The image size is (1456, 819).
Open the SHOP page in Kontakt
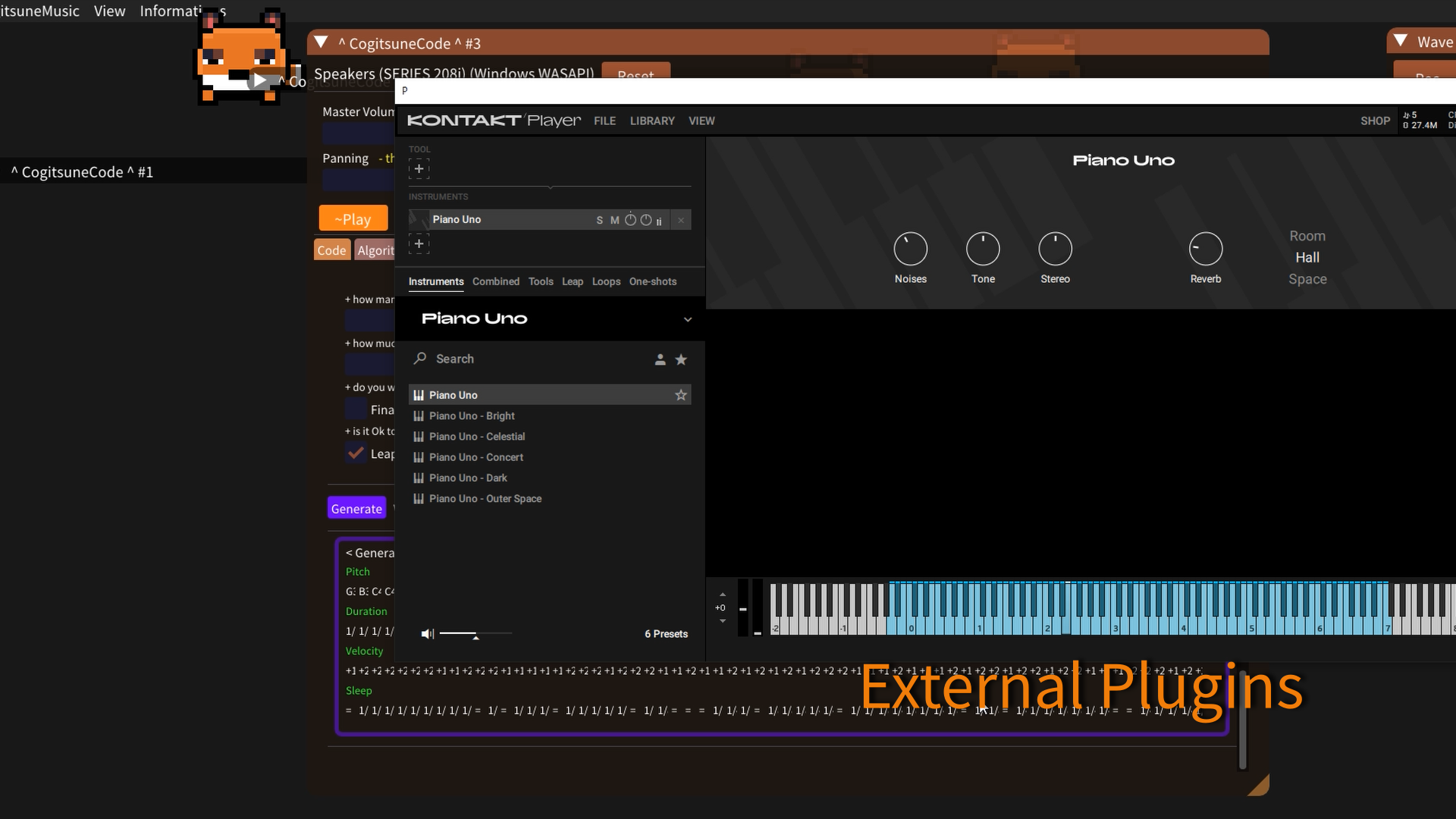[1376, 121]
